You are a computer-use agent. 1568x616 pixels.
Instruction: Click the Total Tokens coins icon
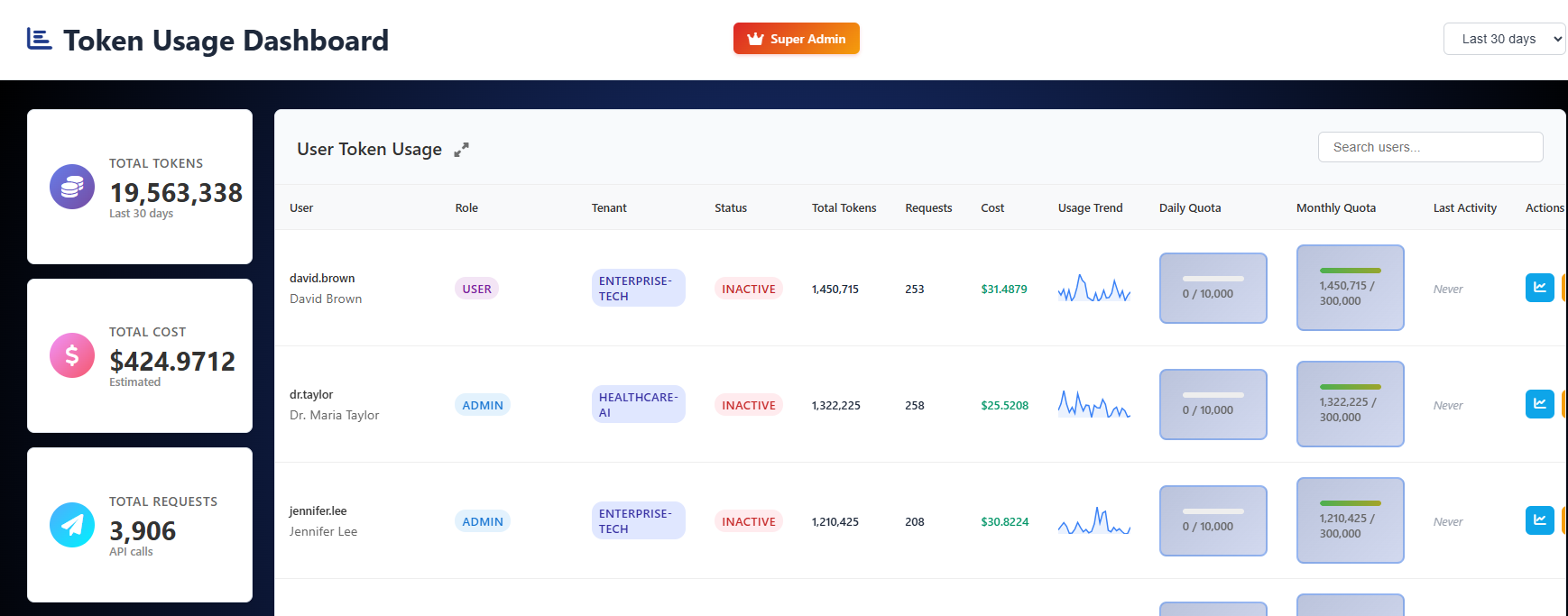pos(72,187)
